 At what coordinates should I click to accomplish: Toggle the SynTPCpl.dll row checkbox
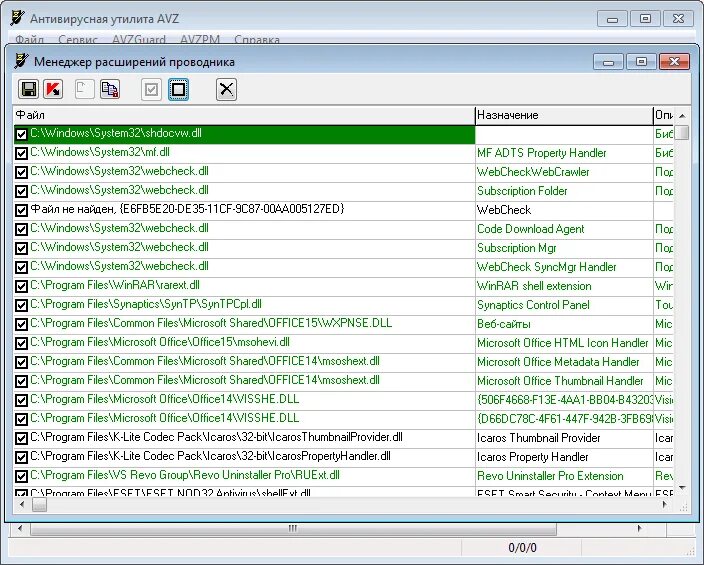coord(21,305)
